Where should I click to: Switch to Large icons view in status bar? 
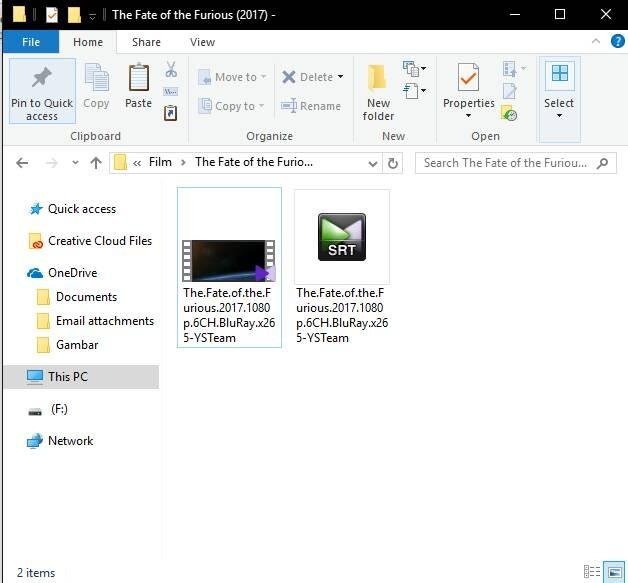[614, 572]
